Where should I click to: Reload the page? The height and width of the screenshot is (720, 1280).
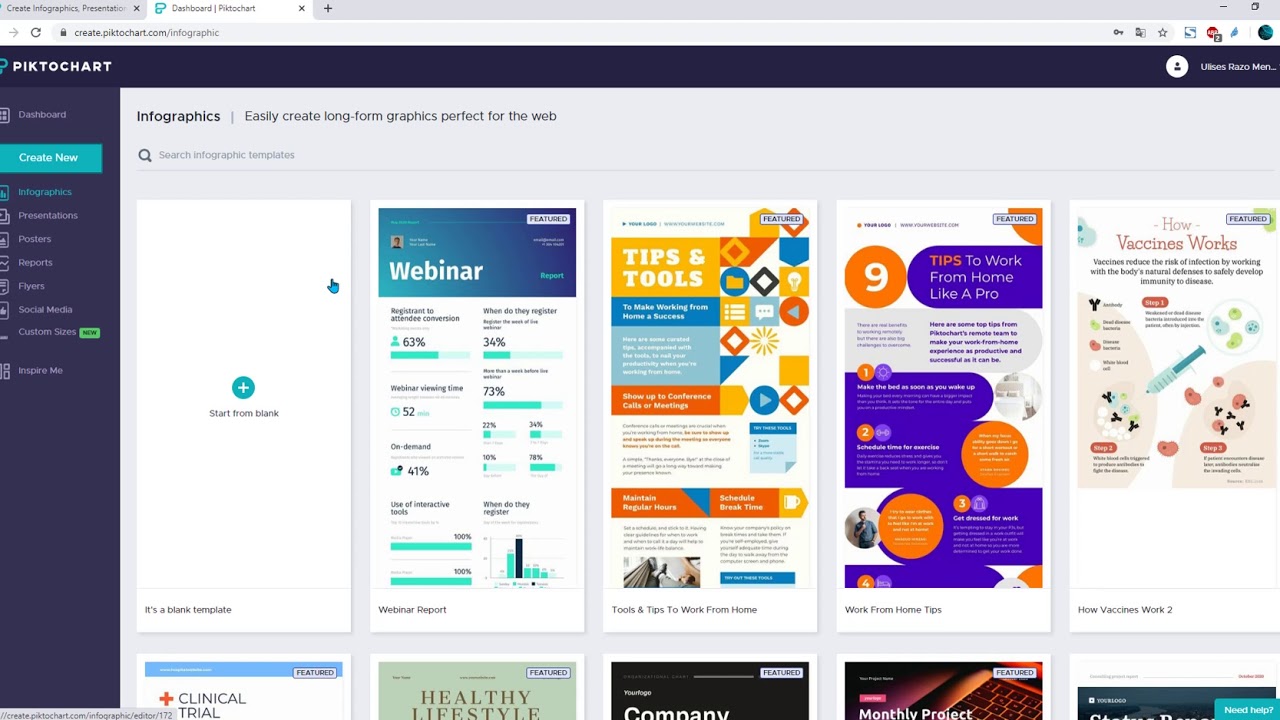tap(36, 33)
